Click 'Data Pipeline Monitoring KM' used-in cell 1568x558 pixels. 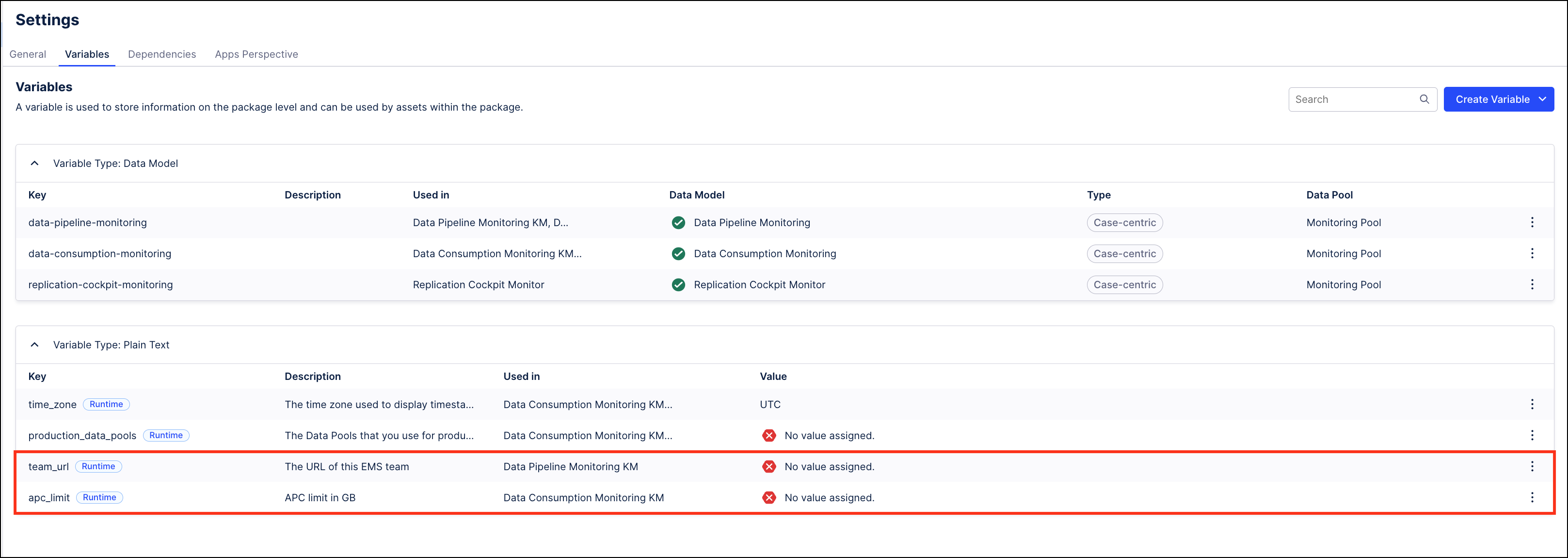[571, 467]
